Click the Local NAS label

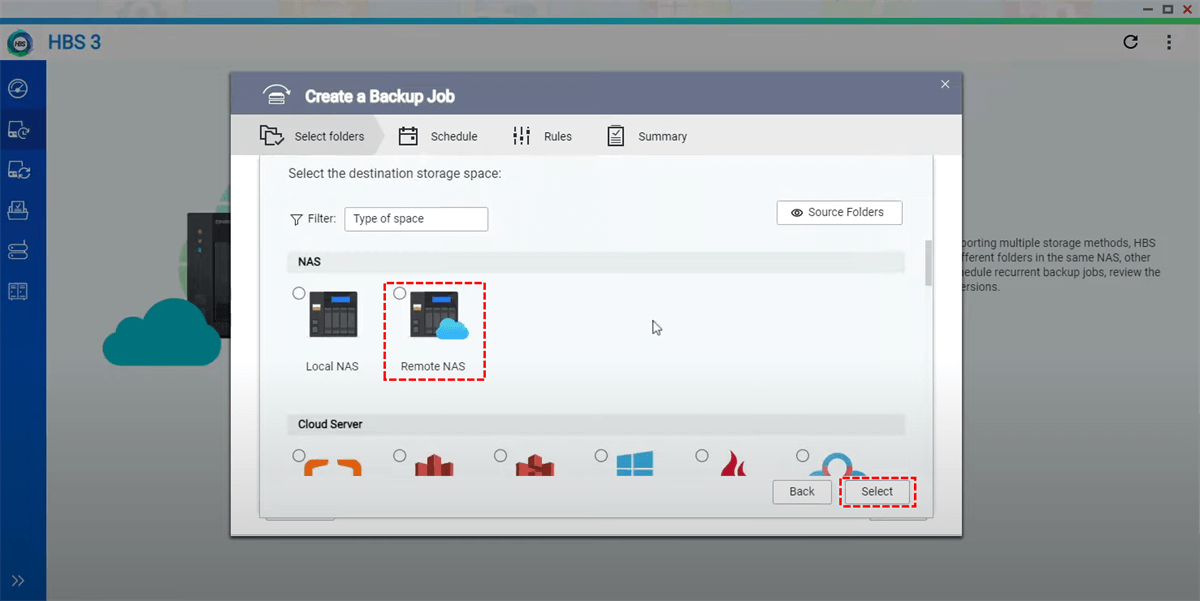pyautogui.click(x=332, y=367)
